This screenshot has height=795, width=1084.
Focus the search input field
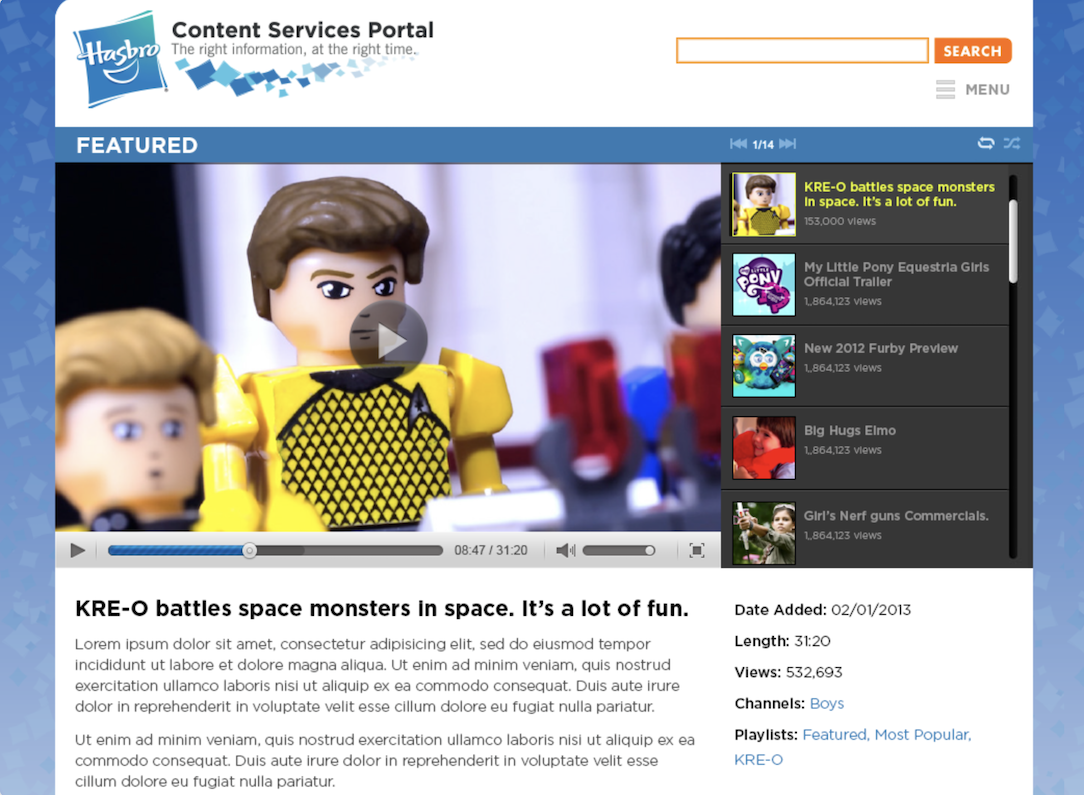click(802, 50)
